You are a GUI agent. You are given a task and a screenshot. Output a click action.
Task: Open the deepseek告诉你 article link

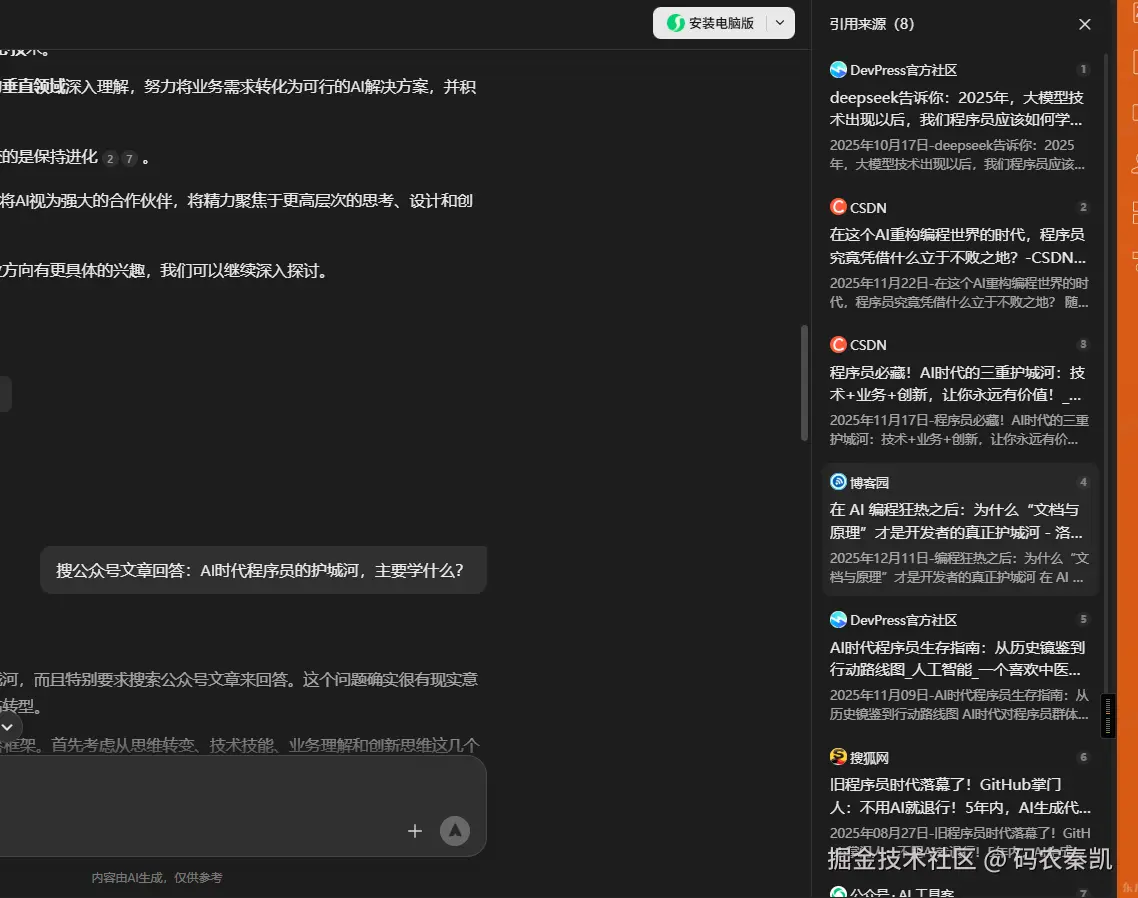tap(954, 108)
